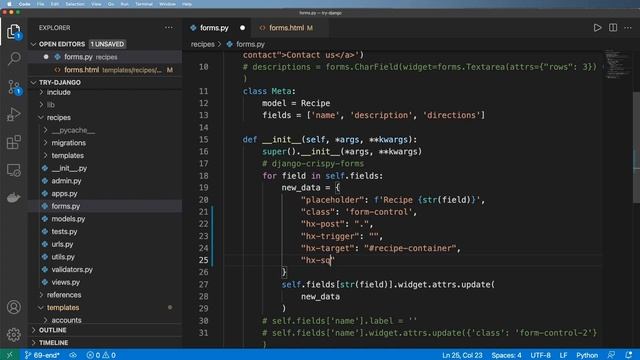The width and height of the screenshot is (640, 360).
Task: Open models.py in file tree
Action: [x=68, y=219]
